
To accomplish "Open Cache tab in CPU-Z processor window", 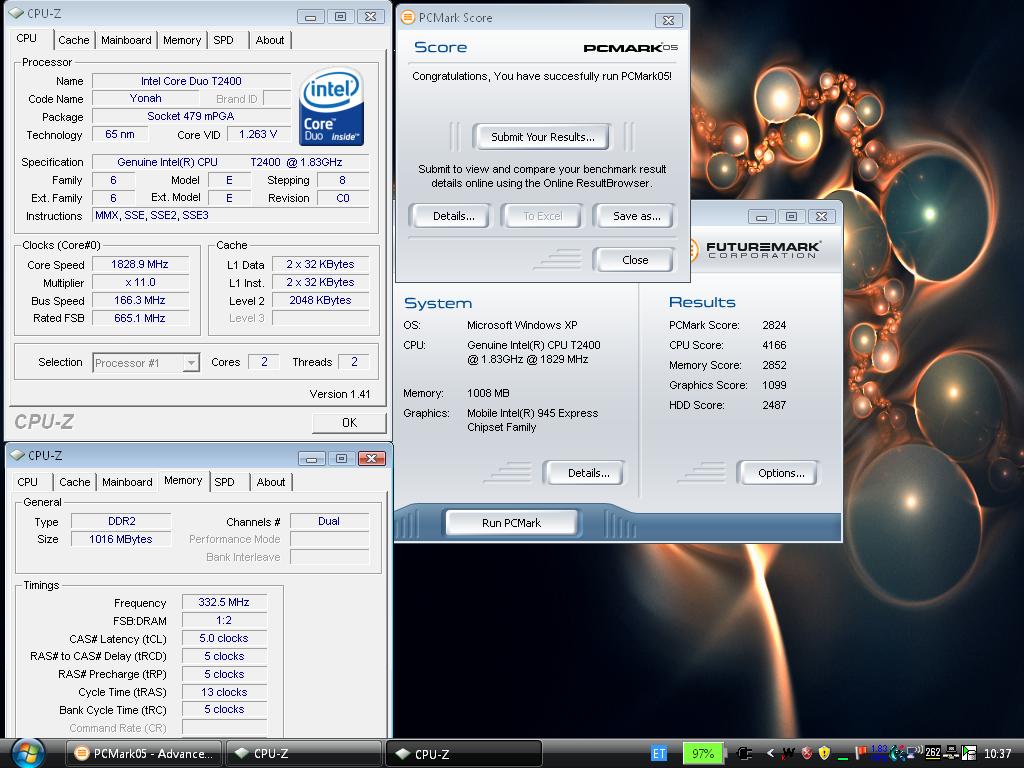I will [74, 40].
